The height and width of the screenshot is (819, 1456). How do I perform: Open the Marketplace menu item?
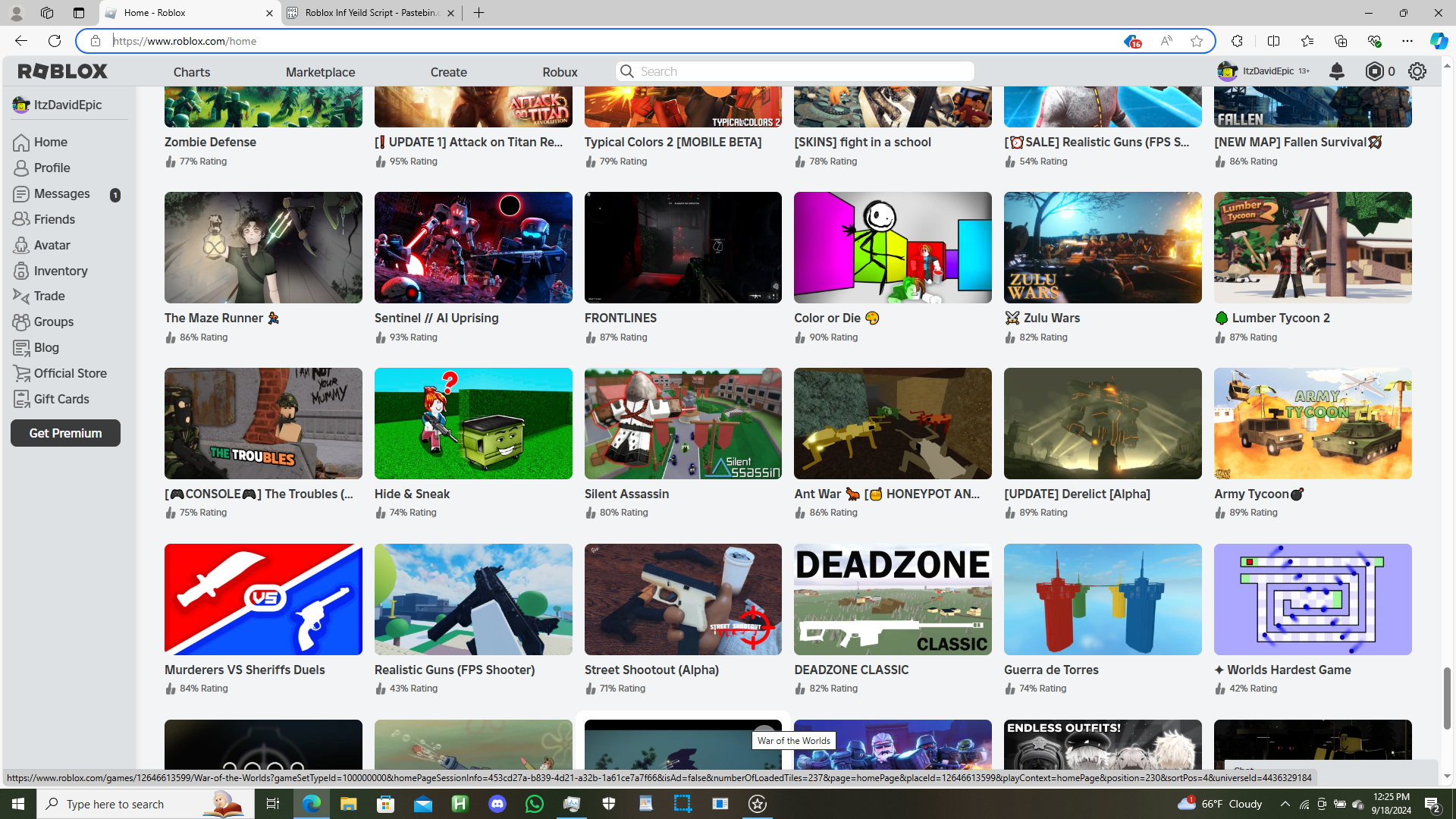click(320, 72)
